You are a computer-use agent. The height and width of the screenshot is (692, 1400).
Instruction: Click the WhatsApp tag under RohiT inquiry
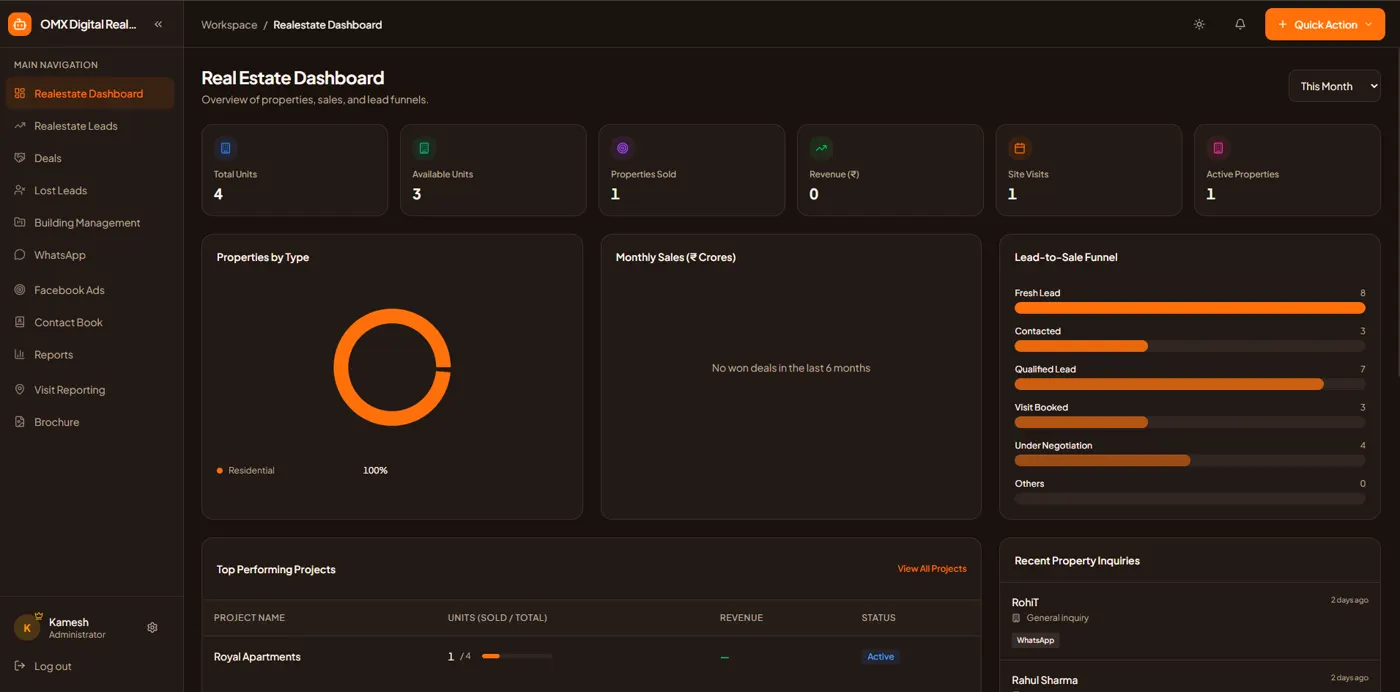[1035, 640]
